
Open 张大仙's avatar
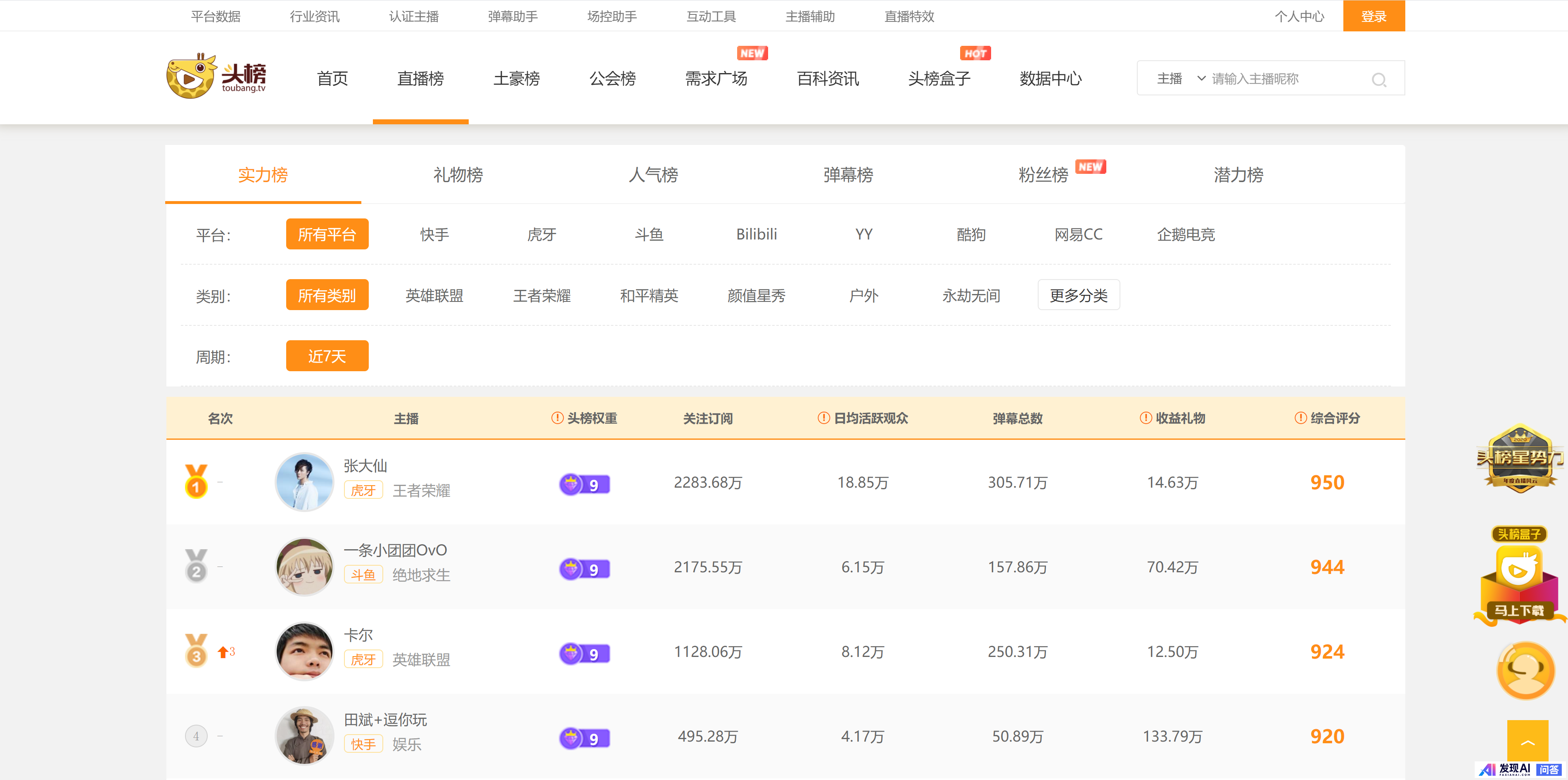[x=304, y=482]
